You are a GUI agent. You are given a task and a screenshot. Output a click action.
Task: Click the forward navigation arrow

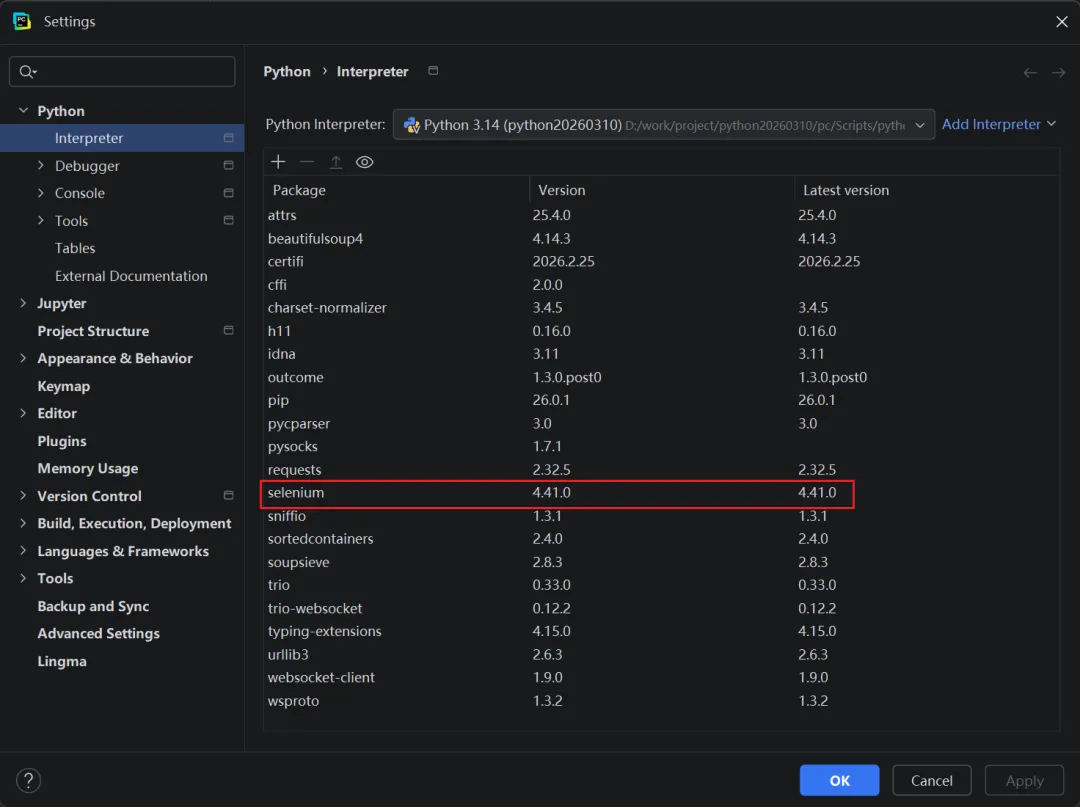point(1059,72)
